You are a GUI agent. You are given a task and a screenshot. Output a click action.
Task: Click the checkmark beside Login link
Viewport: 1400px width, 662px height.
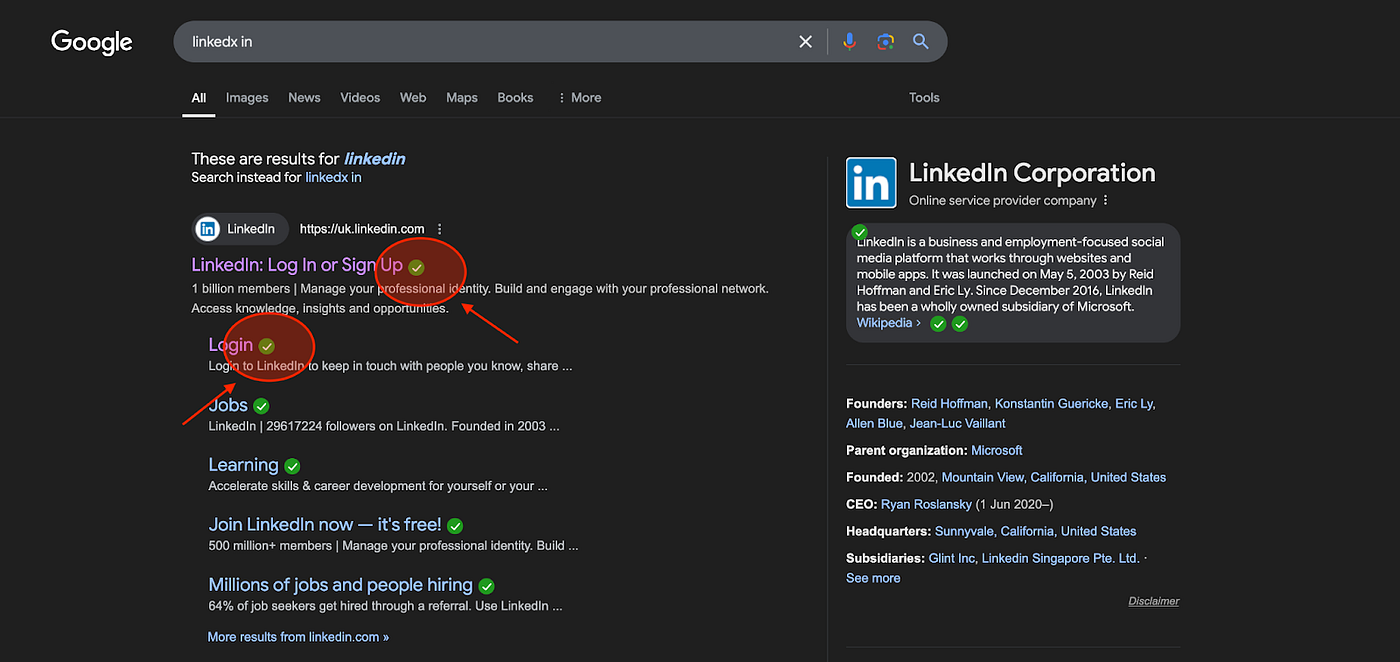point(266,346)
